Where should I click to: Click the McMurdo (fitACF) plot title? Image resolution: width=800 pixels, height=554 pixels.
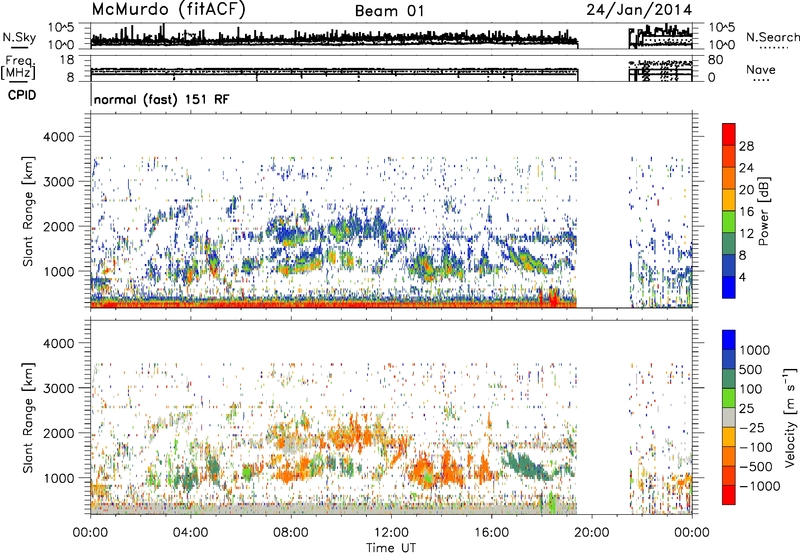point(168,10)
